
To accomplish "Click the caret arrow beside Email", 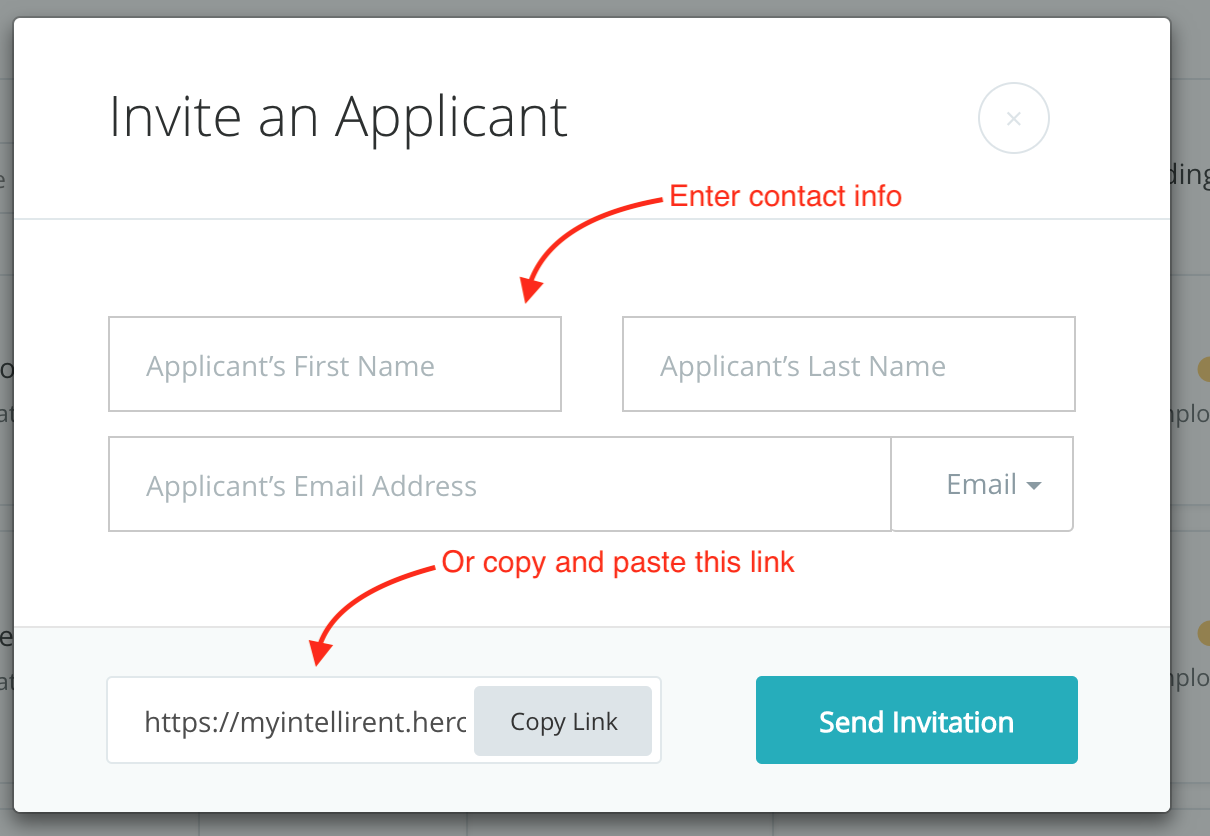I will [x=1034, y=486].
